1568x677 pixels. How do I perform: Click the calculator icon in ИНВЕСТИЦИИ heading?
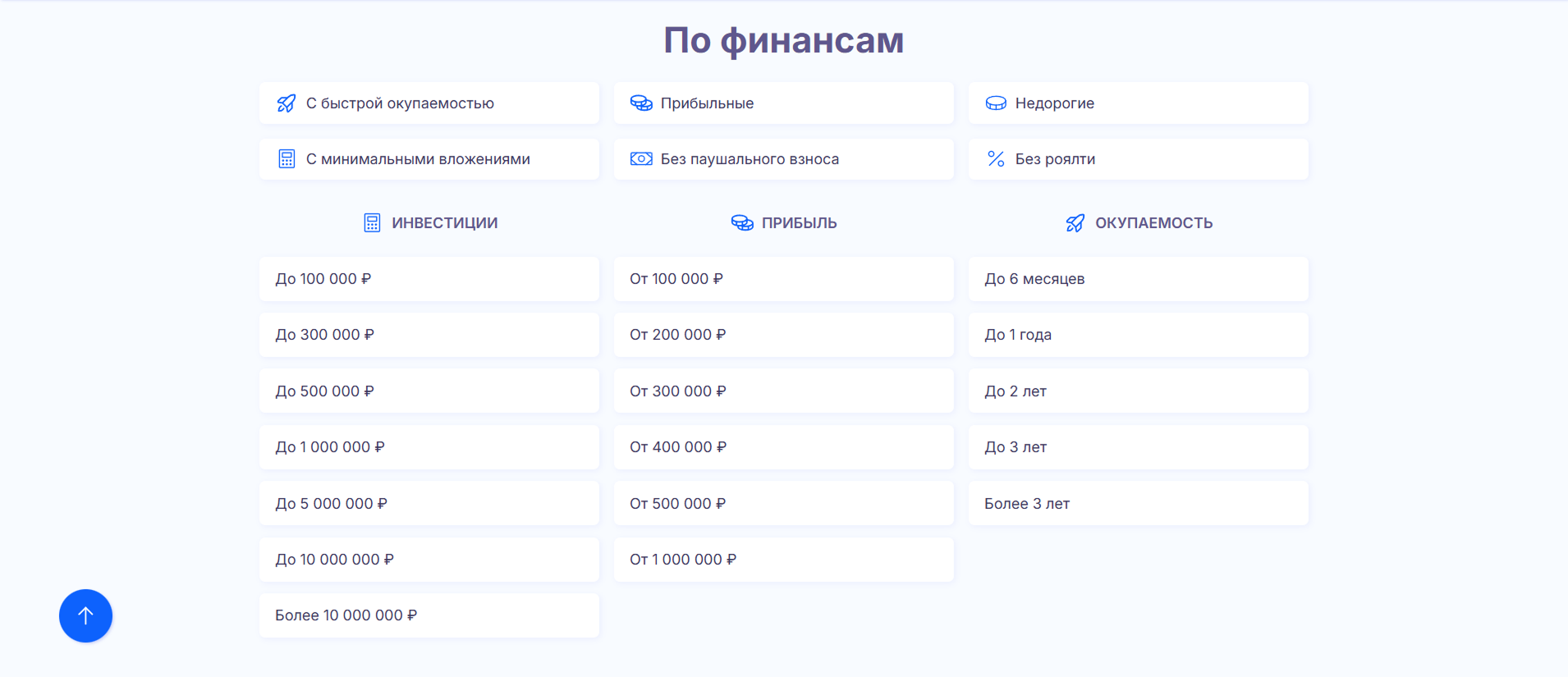(372, 223)
